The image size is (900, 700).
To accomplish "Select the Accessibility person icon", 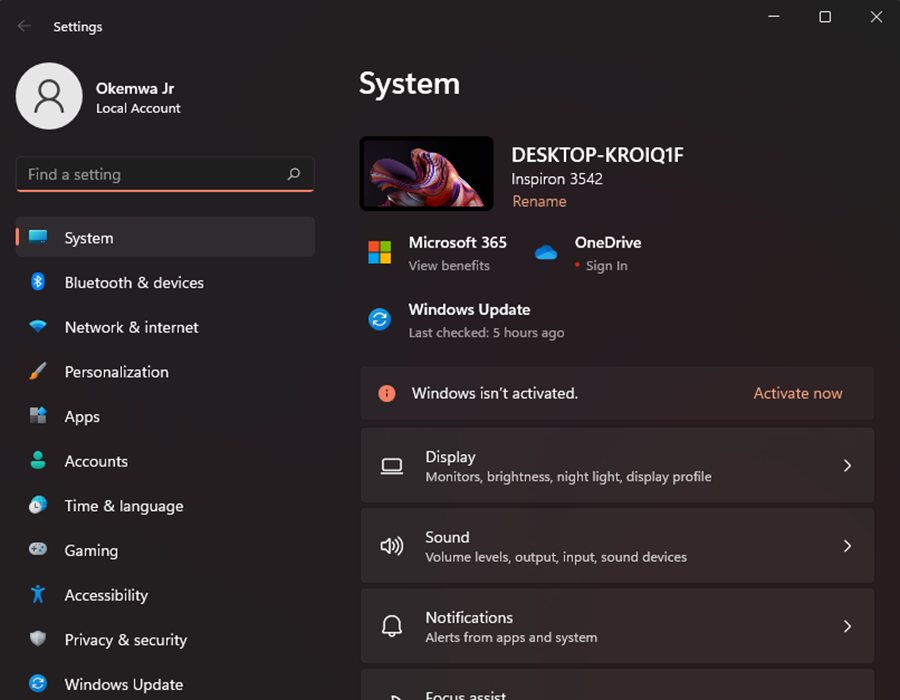I will (38, 595).
